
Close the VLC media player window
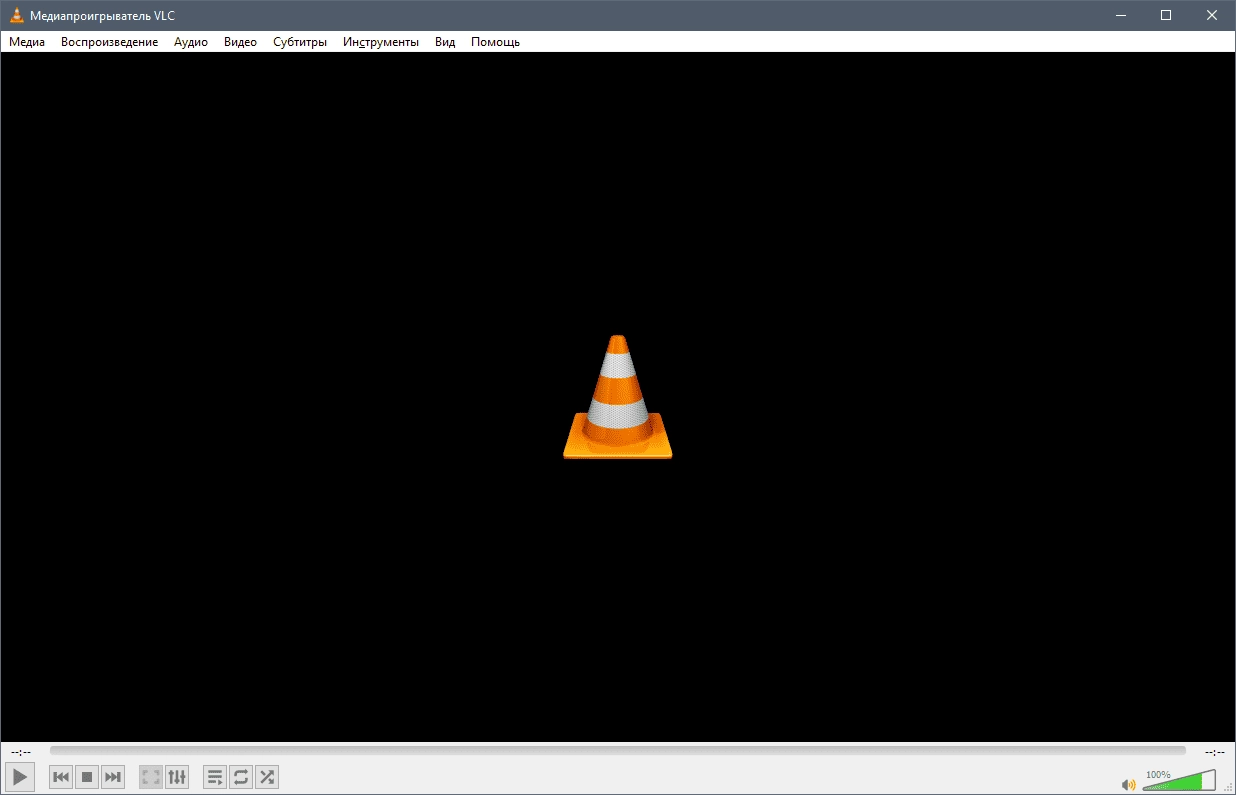[1212, 15]
